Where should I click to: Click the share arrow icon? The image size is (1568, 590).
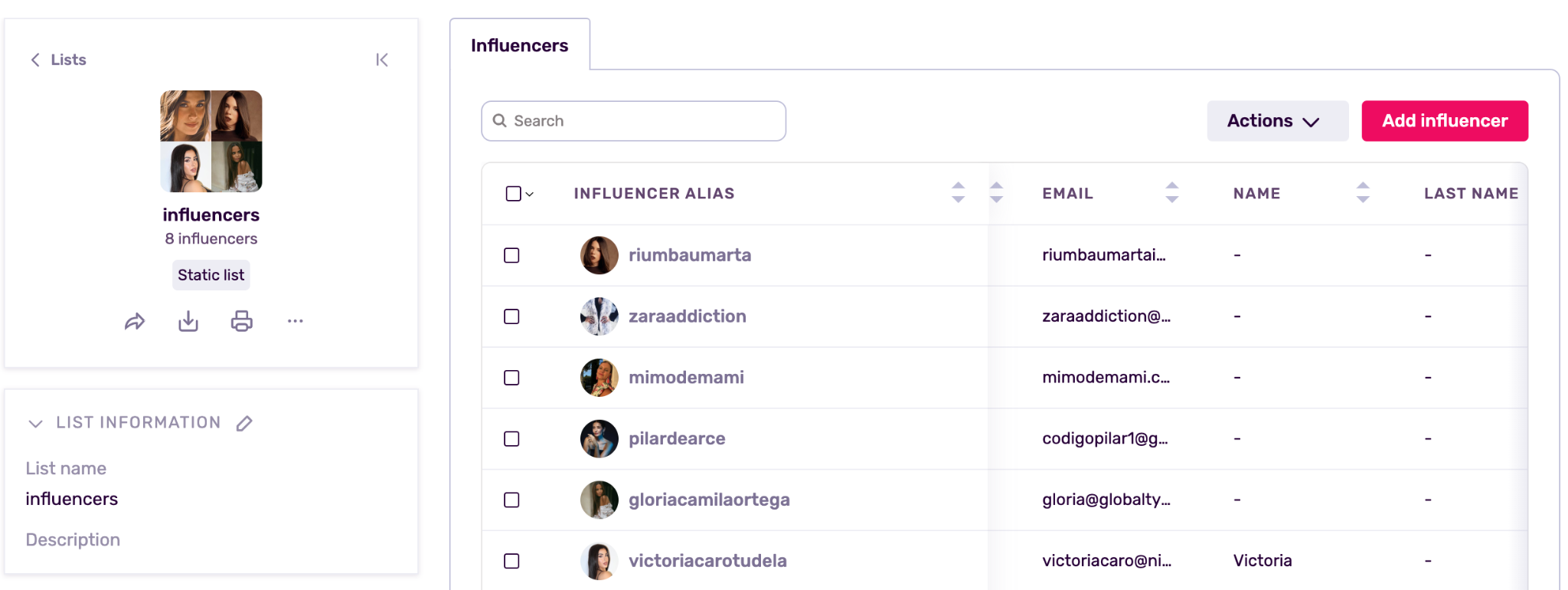pos(135,322)
